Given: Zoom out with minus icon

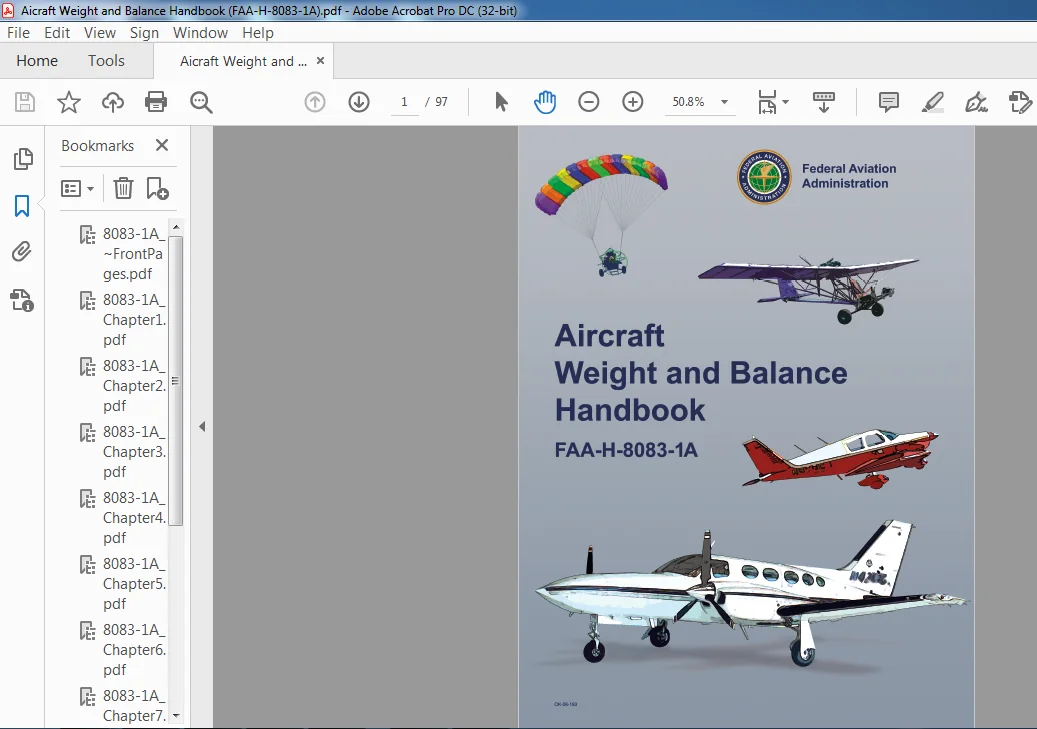Looking at the screenshot, I should (589, 102).
